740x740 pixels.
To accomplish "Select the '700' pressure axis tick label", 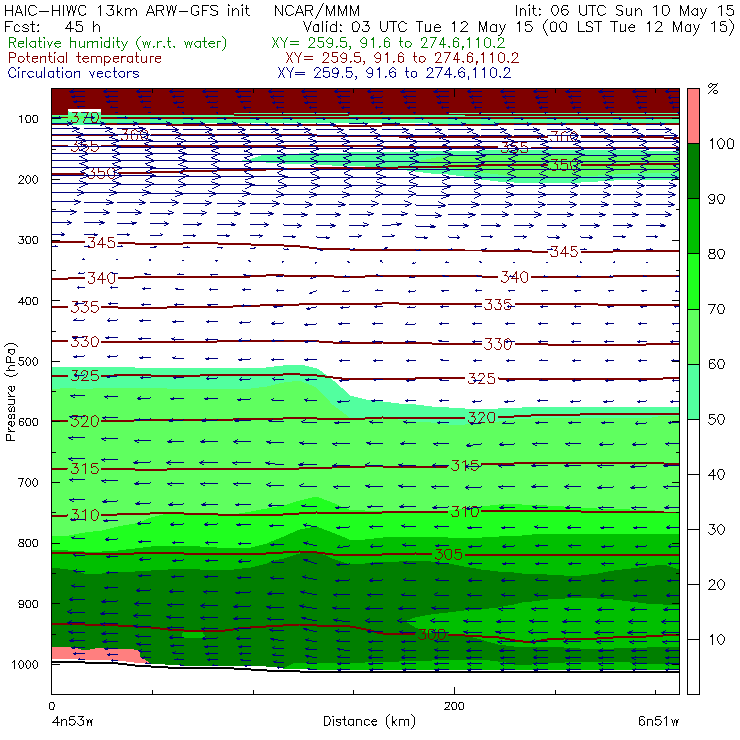I will coord(28,483).
